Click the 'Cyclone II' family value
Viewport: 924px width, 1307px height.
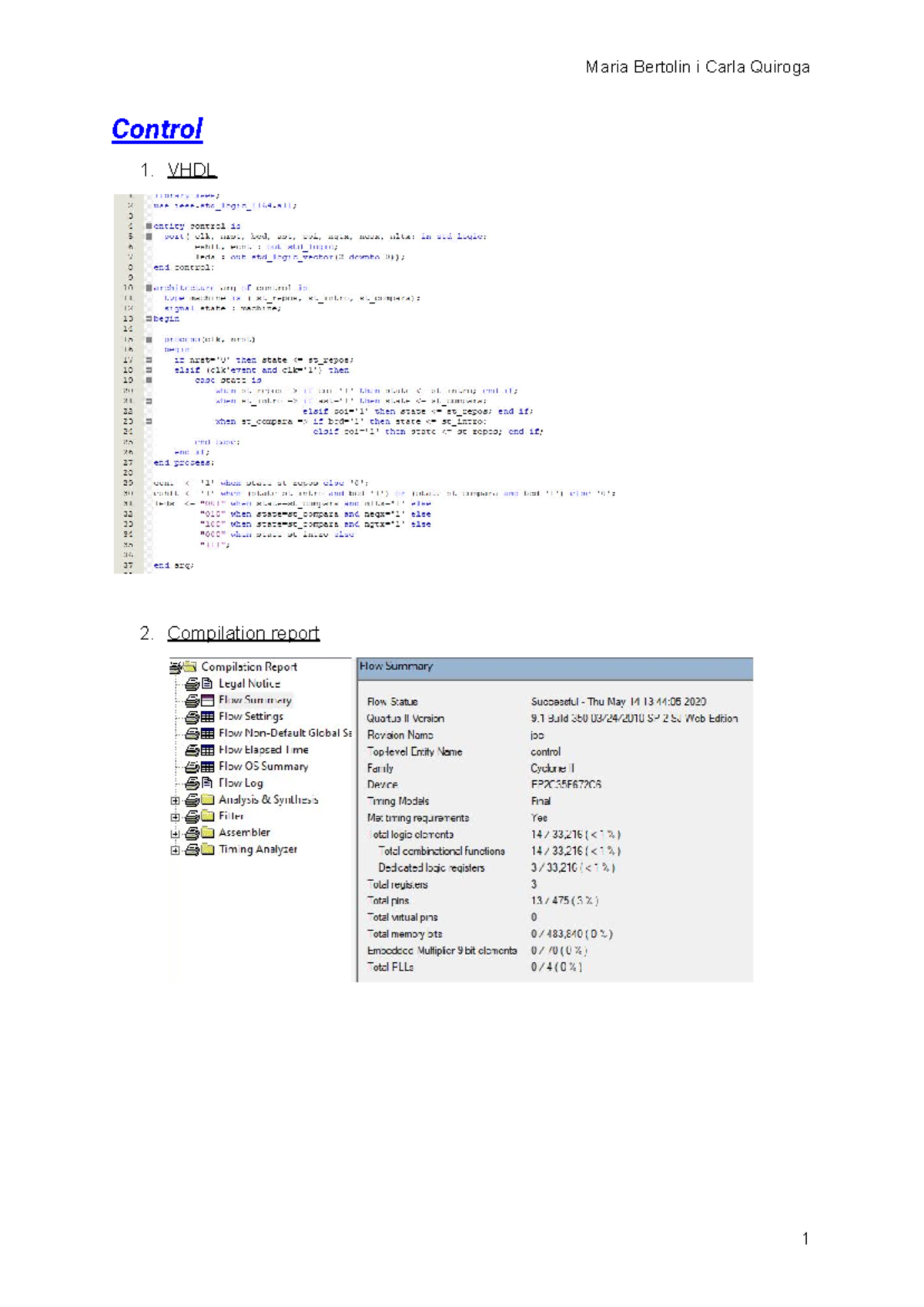[552, 768]
